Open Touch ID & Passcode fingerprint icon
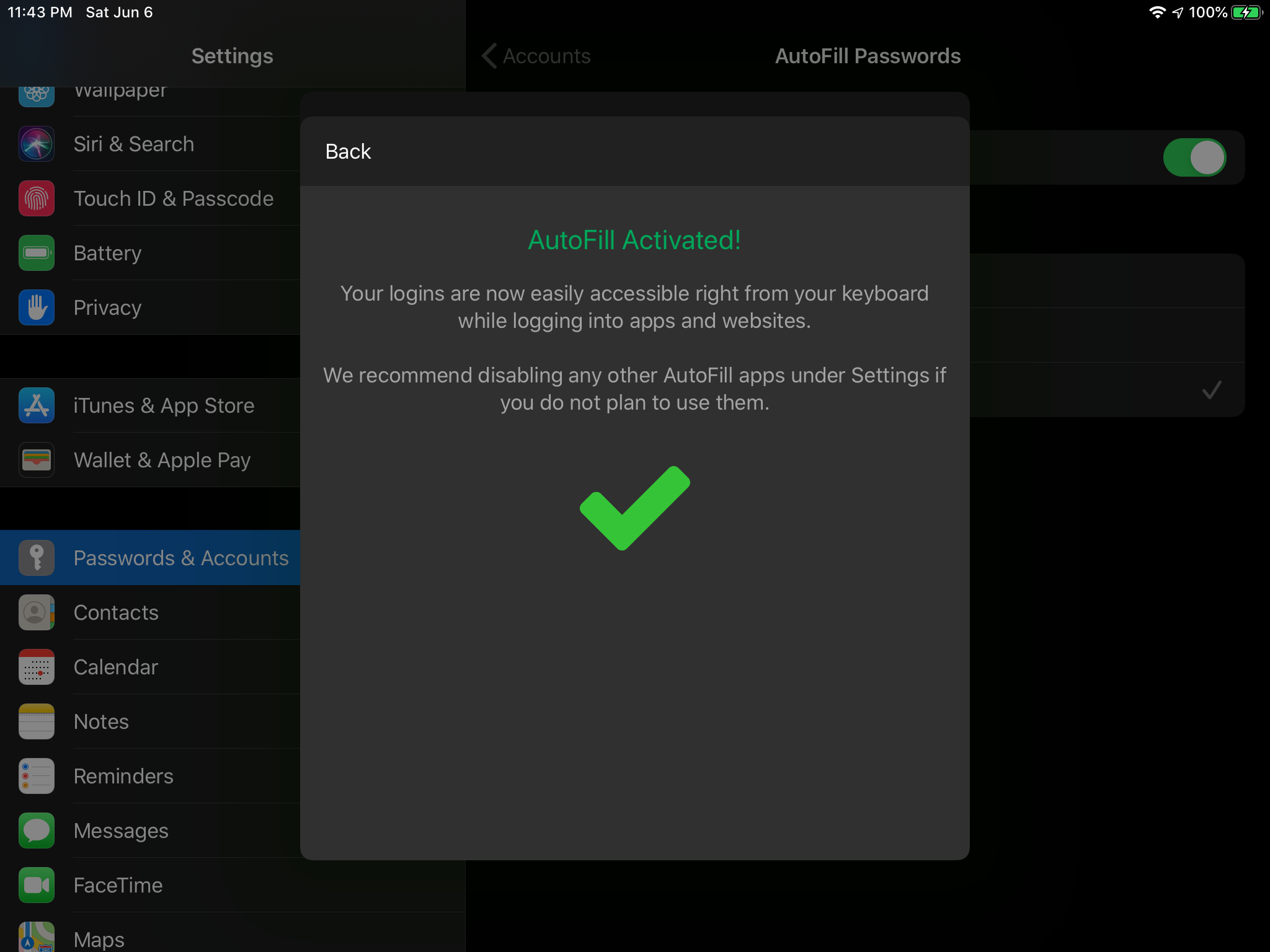Screen dimensions: 1270x952 point(37,198)
